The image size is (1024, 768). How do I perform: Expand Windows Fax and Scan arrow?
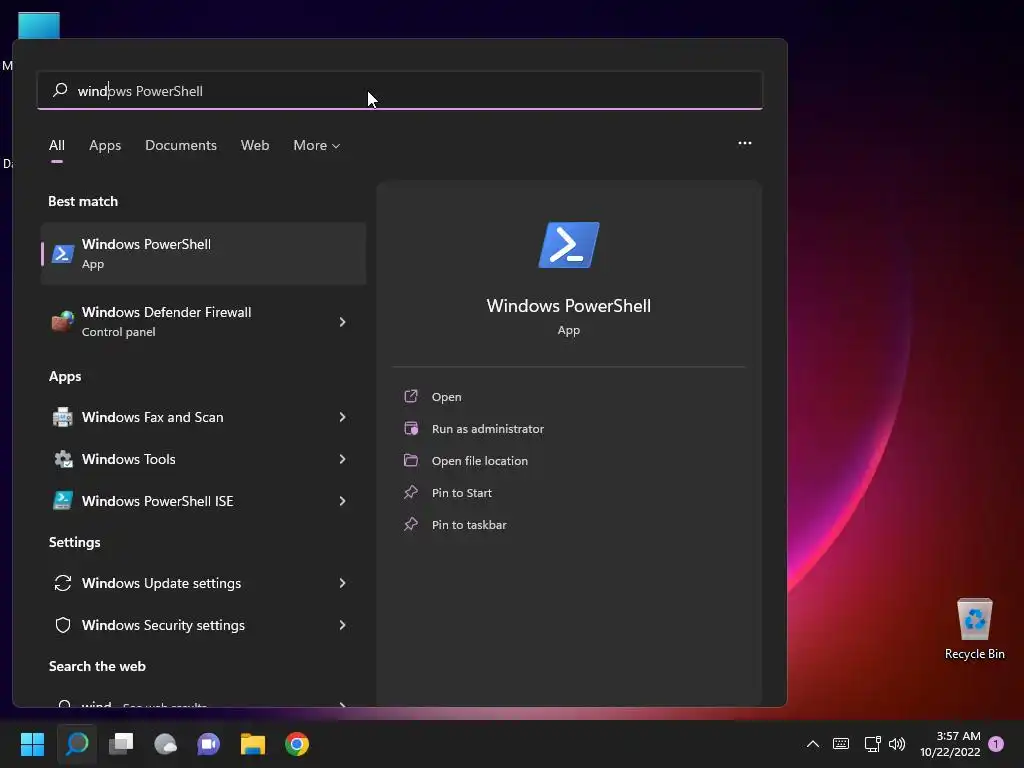[x=342, y=417]
